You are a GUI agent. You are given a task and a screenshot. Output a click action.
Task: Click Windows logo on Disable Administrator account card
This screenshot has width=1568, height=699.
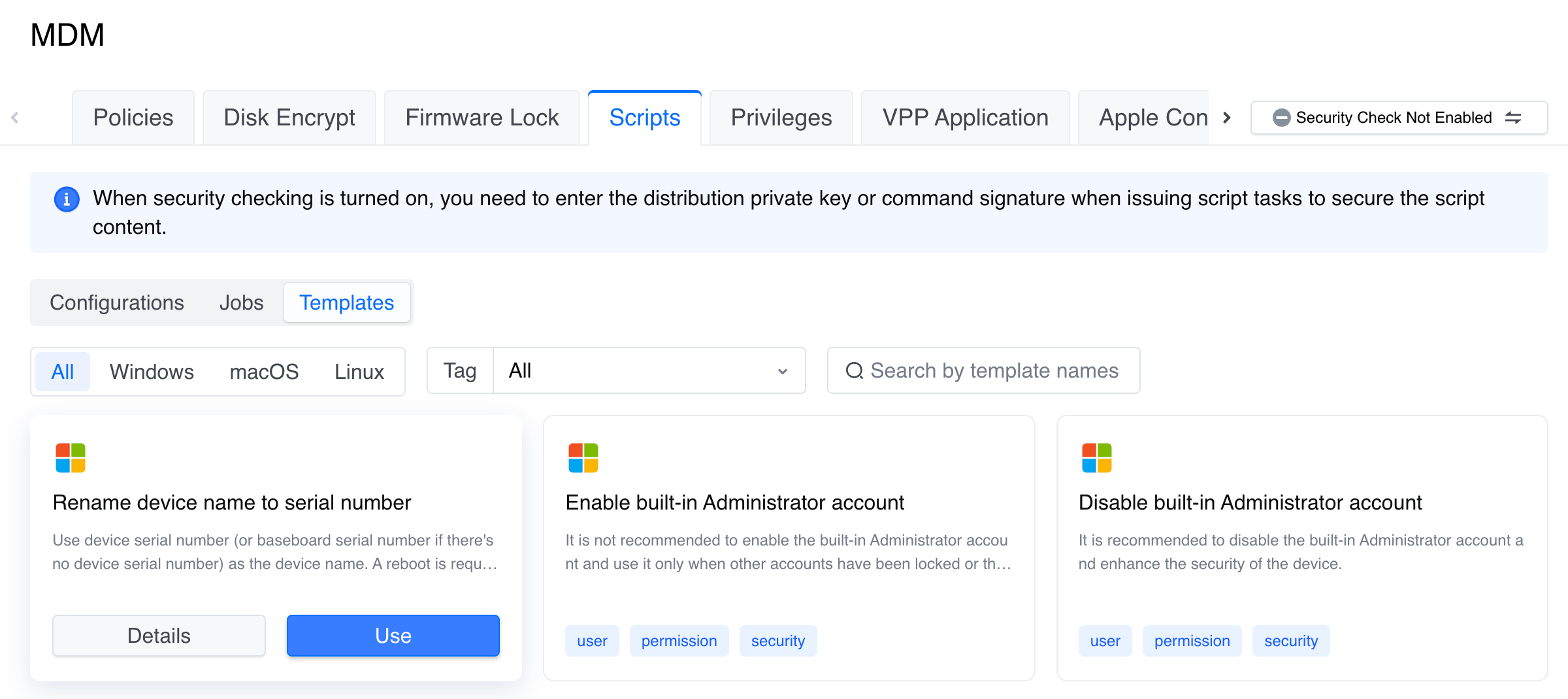[1097, 458]
